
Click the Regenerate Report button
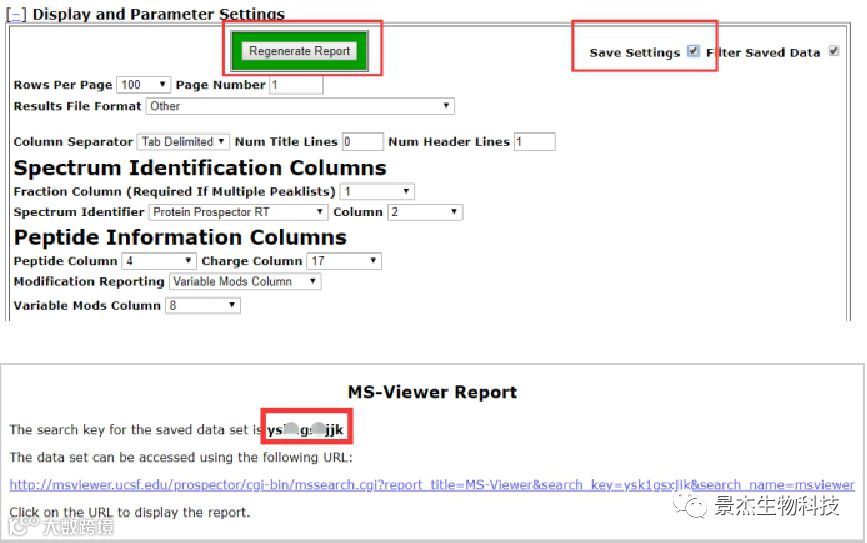click(299, 51)
